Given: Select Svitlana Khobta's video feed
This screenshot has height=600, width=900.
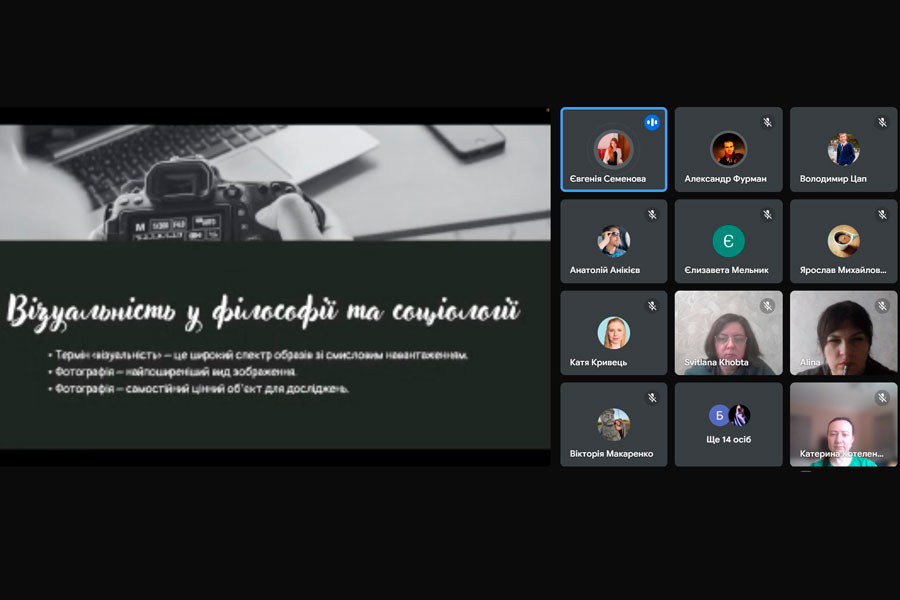Looking at the screenshot, I should 728,333.
